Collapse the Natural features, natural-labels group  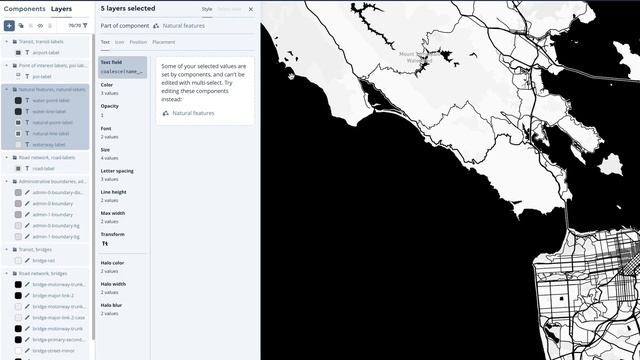(x=7, y=89)
